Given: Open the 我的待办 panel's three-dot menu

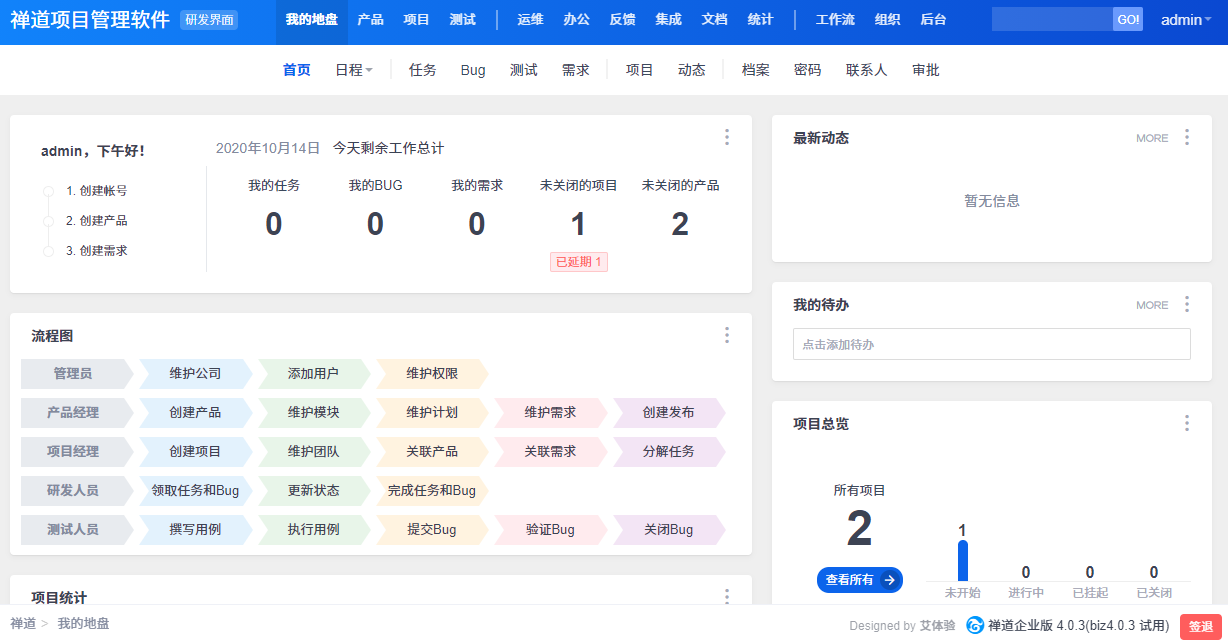Looking at the screenshot, I should point(1187,304).
